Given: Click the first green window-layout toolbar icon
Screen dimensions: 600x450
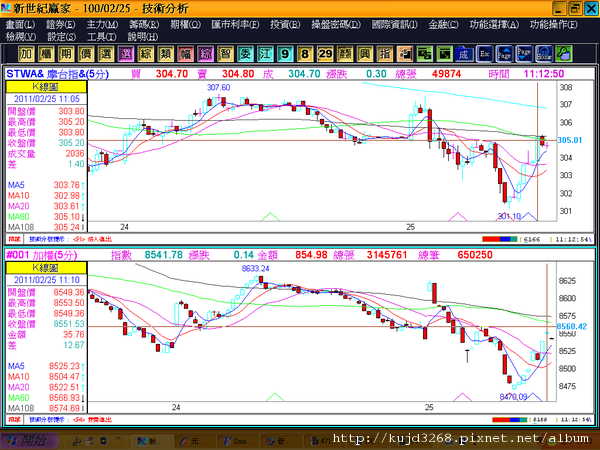Looking at the screenshot, I should tap(424, 54).
